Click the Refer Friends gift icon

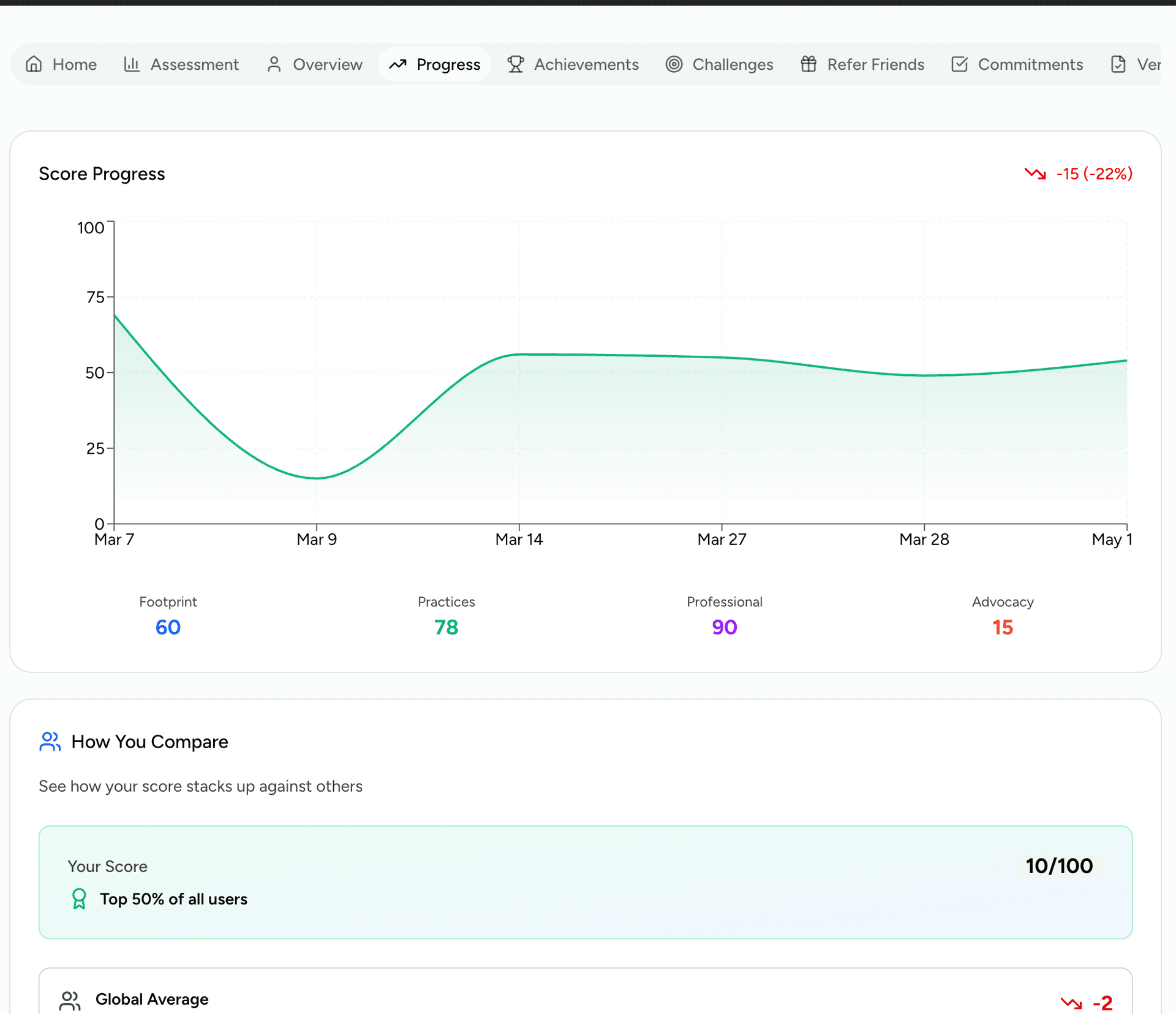tap(809, 64)
